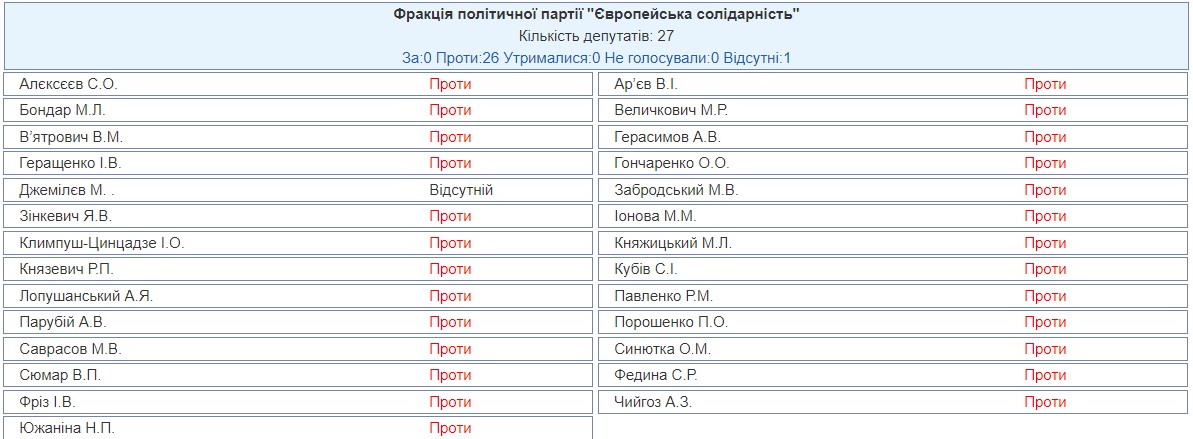This screenshot has width=1193, height=439.
Task: Click the Парубій А.В. row
Action: coord(297,322)
